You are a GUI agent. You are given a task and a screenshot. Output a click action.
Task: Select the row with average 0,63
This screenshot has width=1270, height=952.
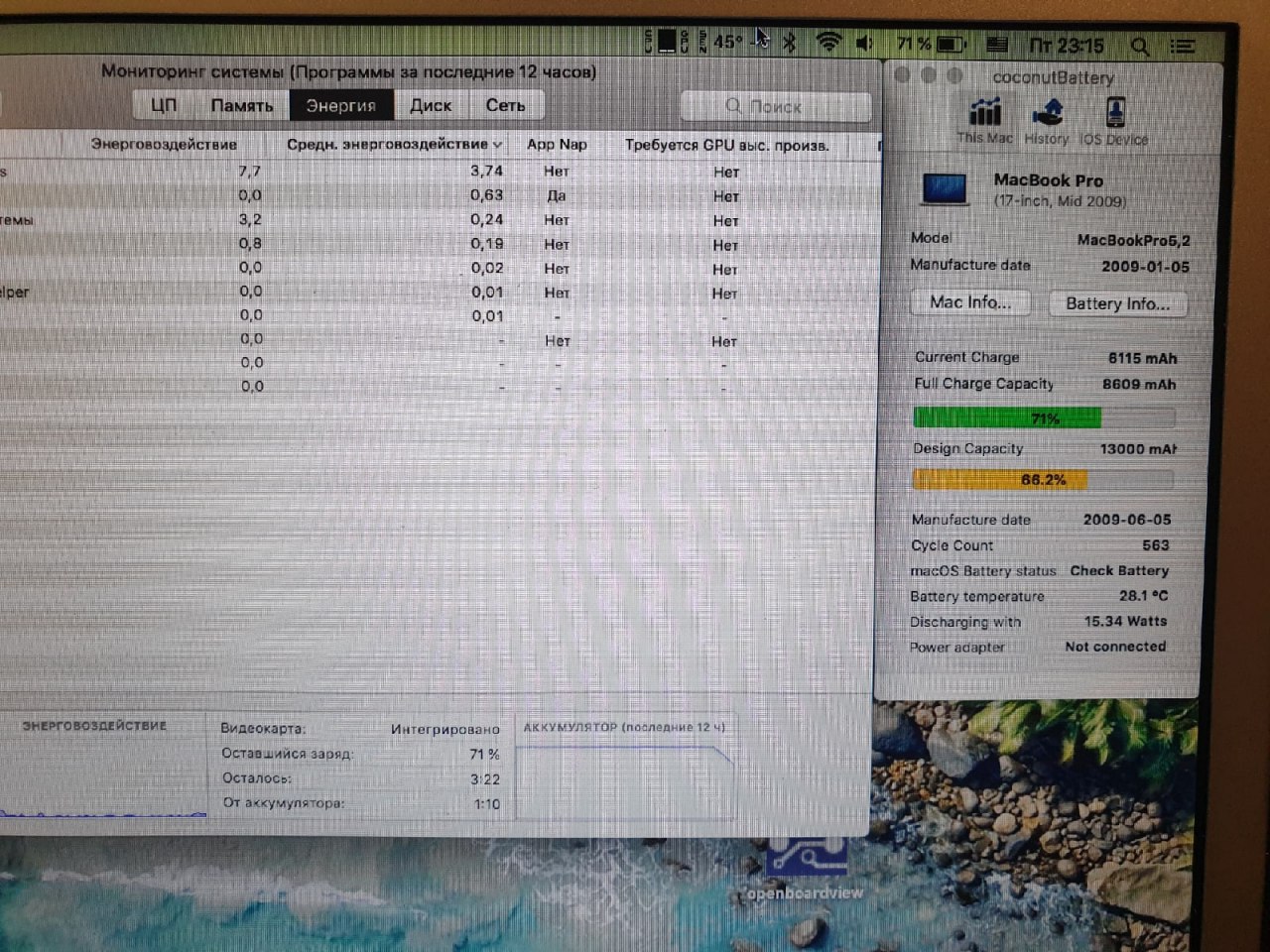pos(441,195)
